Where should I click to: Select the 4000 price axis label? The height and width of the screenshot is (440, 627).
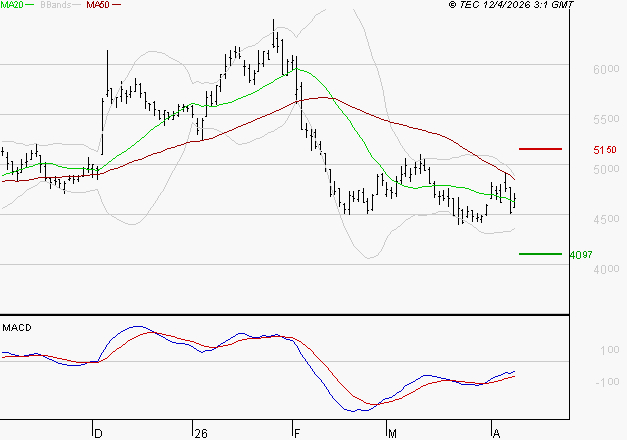coord(606,269)
